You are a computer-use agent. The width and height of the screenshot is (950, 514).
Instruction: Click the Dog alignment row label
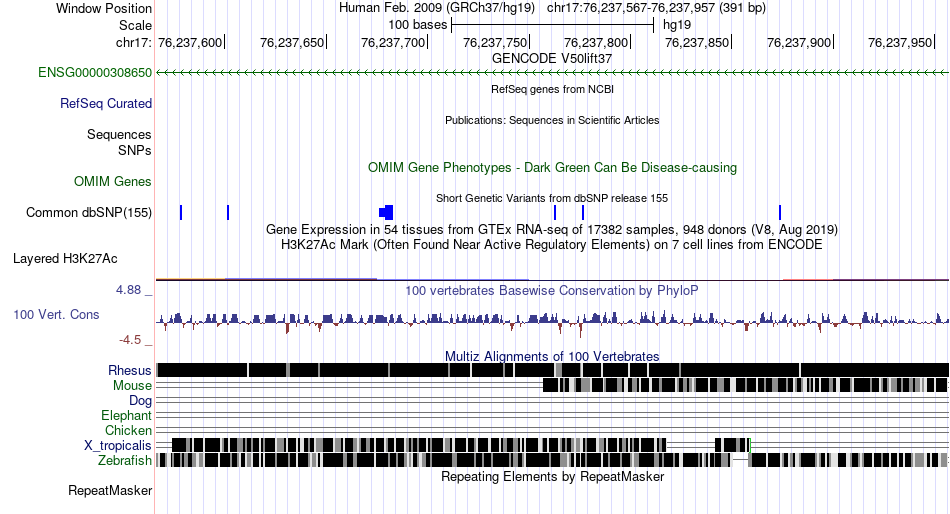141,401
